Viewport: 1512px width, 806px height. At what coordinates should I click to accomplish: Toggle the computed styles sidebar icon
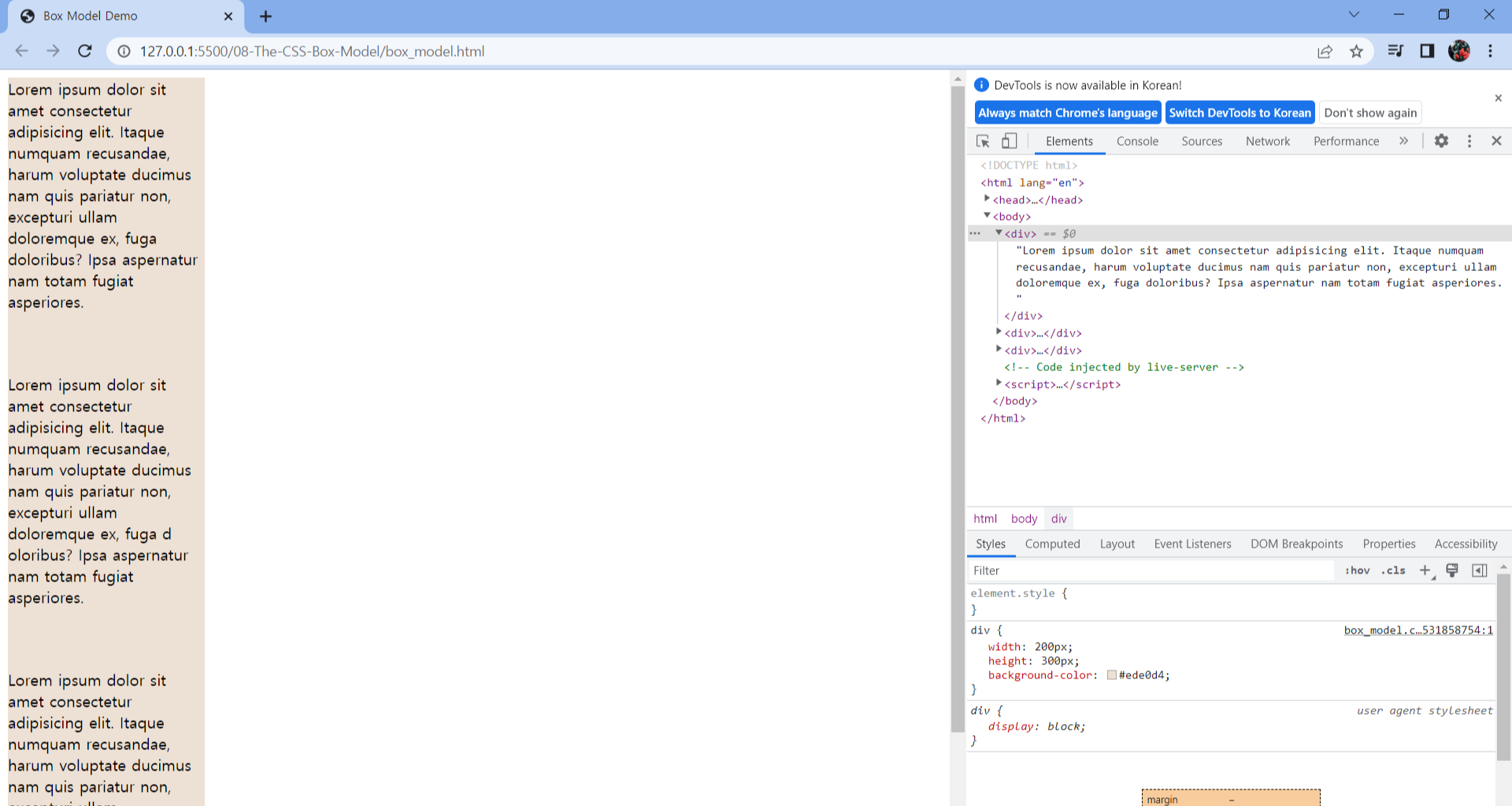pyautogui.click(x=1480, y=570)
